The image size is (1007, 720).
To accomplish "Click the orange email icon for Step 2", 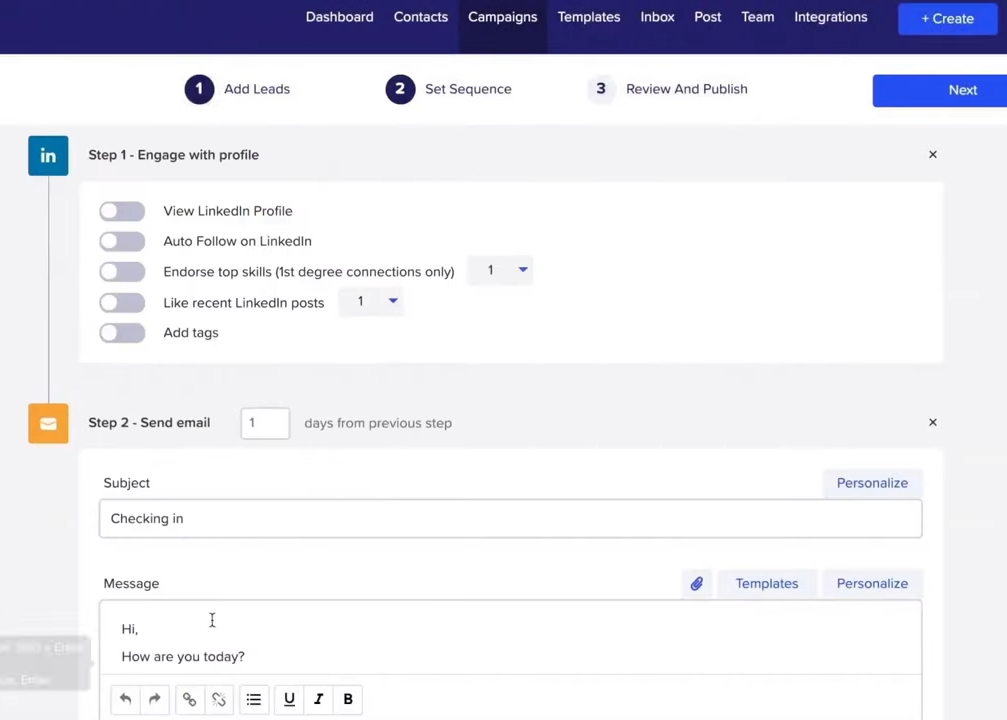I will coord(48,423).
